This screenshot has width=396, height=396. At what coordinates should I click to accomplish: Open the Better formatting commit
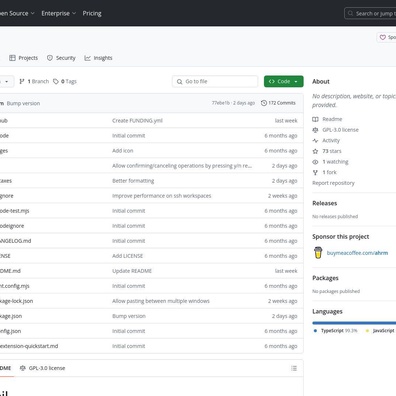click(133, 181)
